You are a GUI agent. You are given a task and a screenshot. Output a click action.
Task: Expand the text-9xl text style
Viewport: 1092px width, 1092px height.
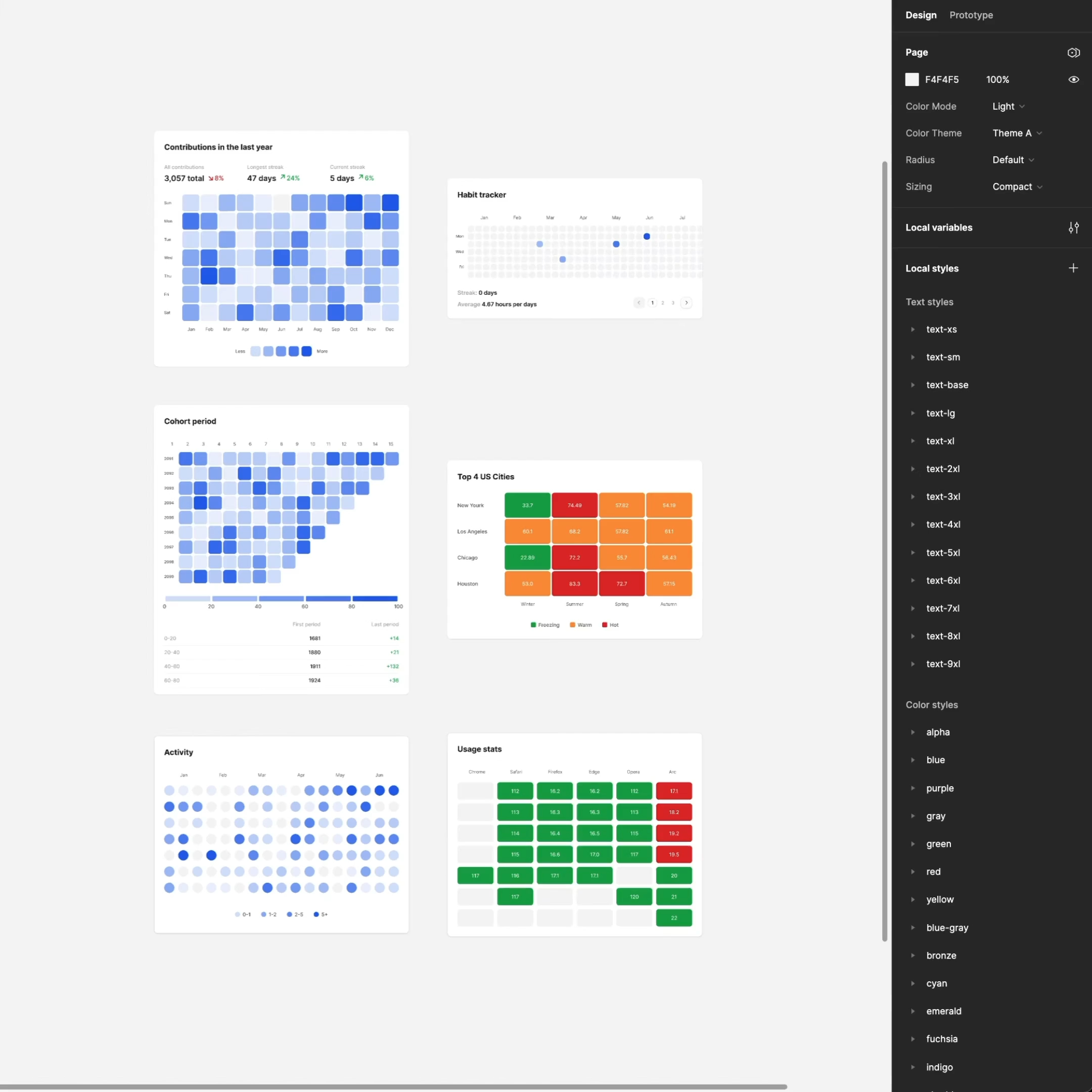pos(914,664)
